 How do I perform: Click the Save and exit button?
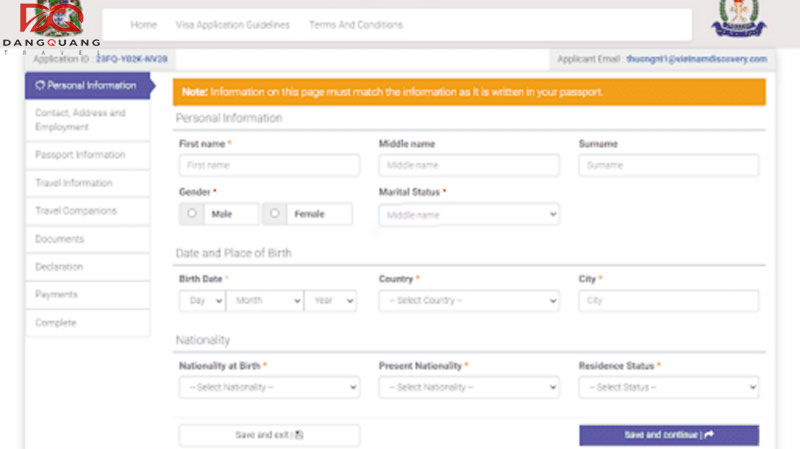[x=268, y=435]
